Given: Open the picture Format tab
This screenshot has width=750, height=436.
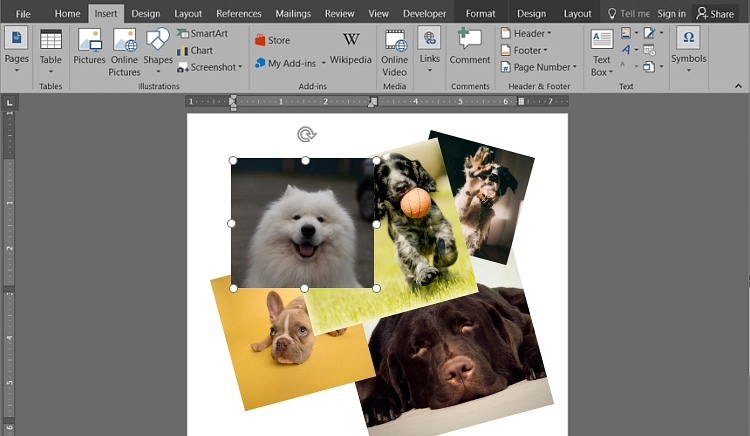Looking at the screenshot, I should pos(480,14).
